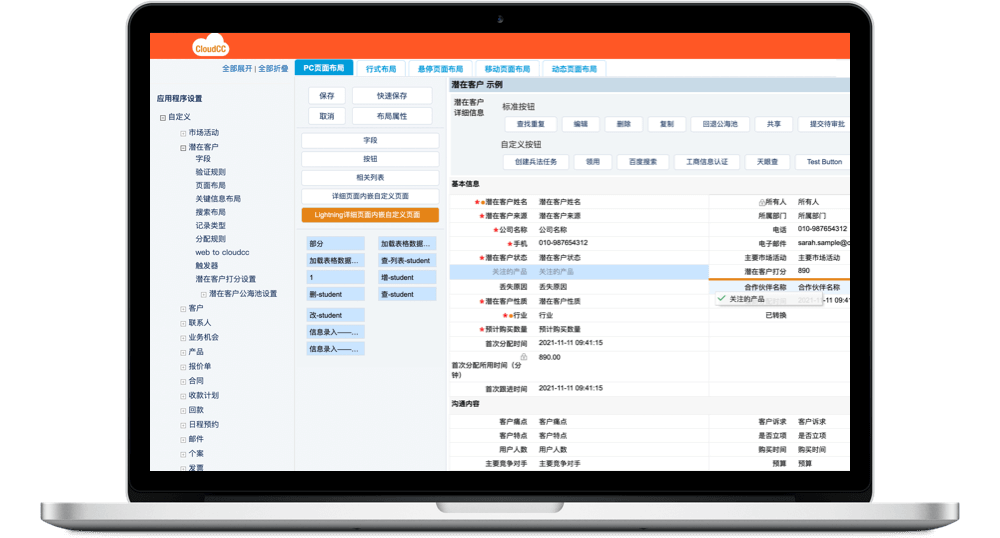Click the 天眼查 custom button
The image size is (1000, 538).
[767, 162]
